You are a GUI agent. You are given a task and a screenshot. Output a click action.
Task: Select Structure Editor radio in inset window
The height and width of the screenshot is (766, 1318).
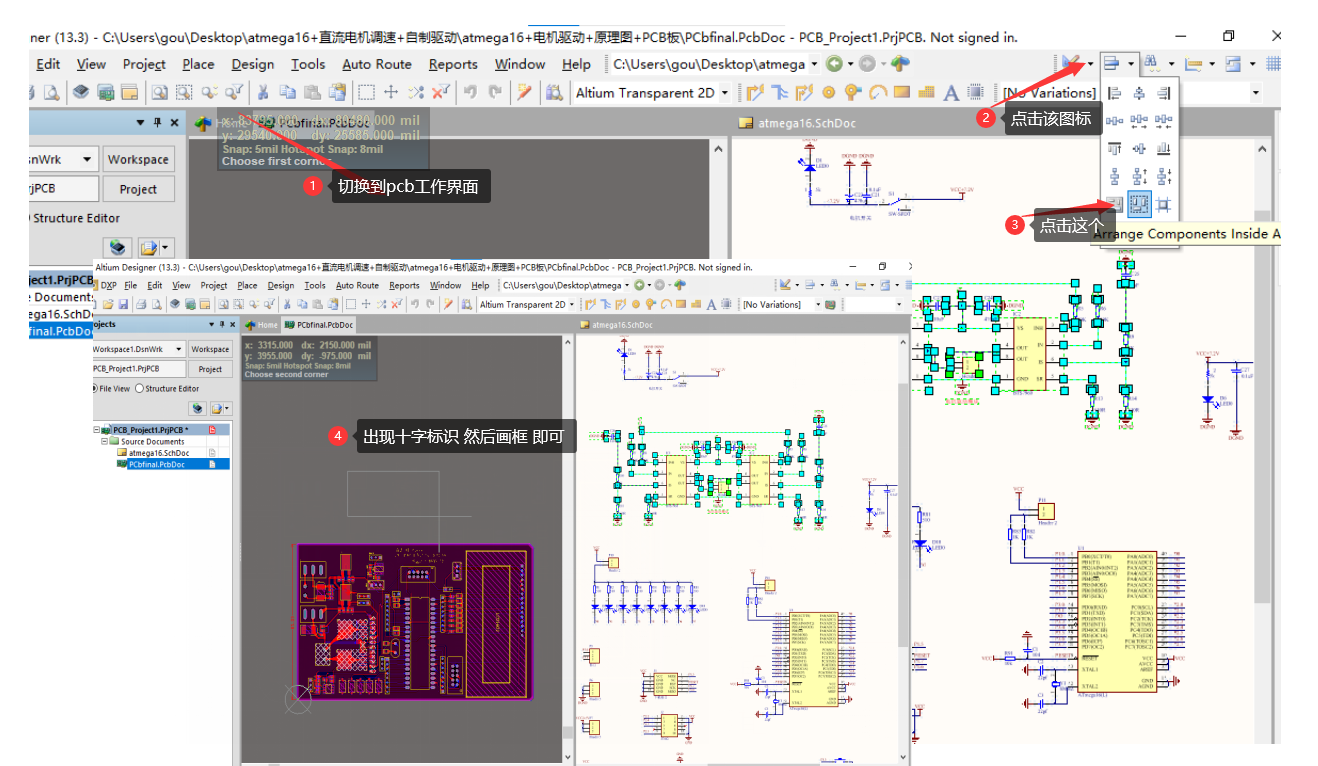click(139, 388)
